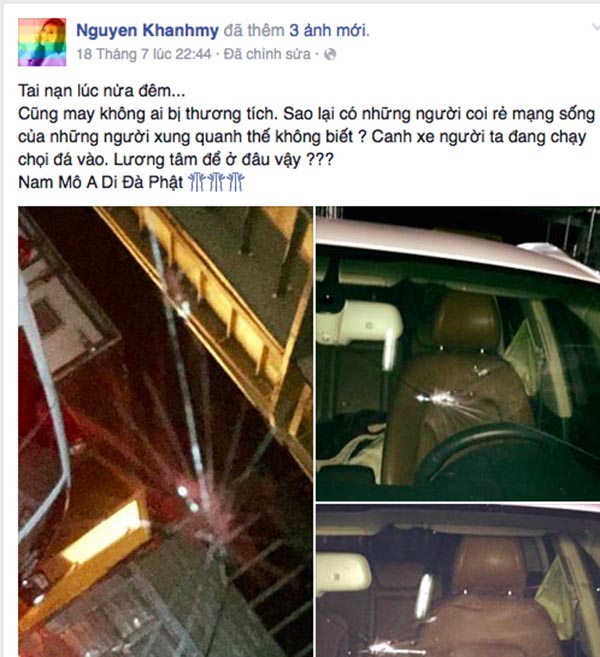600x657 pixels.
Task: Click the praying hands emoji in the post
Action: 216,182
